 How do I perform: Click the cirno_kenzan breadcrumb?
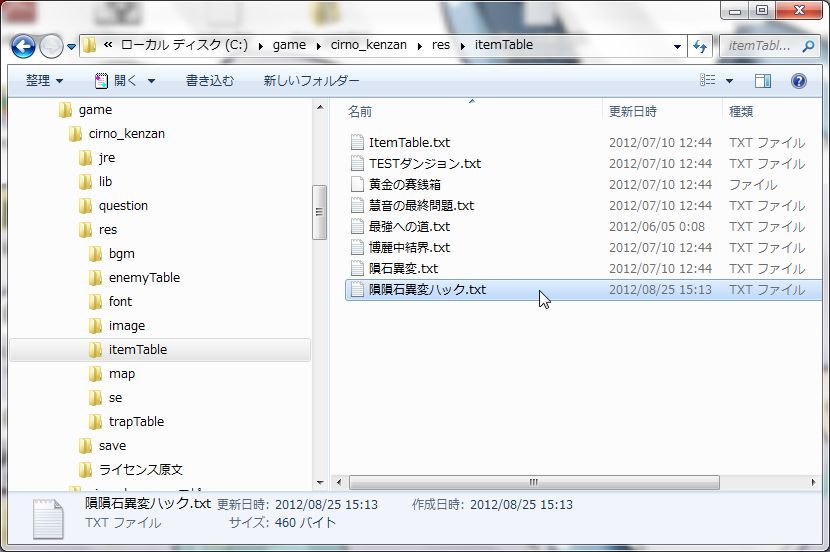point(368,46)
